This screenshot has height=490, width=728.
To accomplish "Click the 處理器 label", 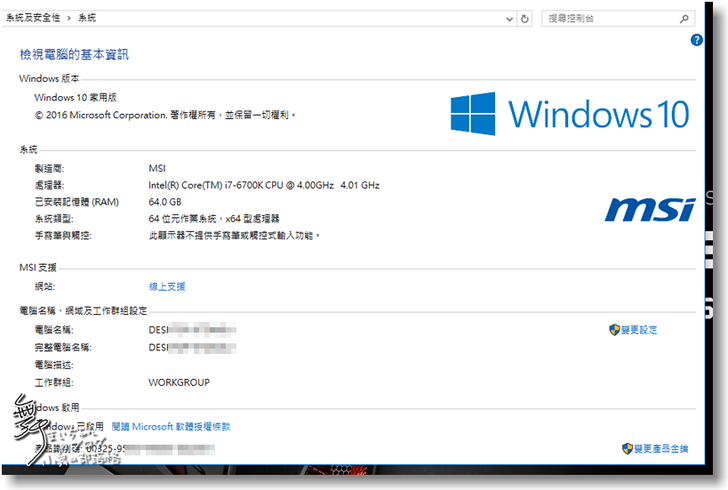I will coord(49,185).
